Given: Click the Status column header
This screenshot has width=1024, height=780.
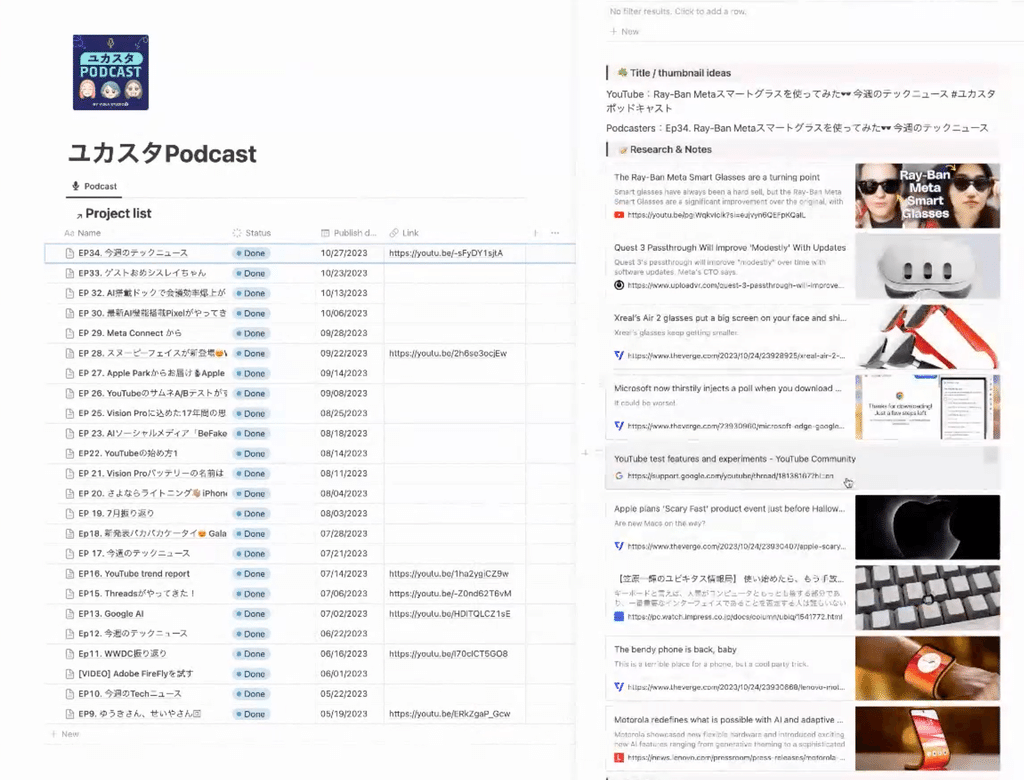Looking at the screenshot, I should tap(252, 233).
